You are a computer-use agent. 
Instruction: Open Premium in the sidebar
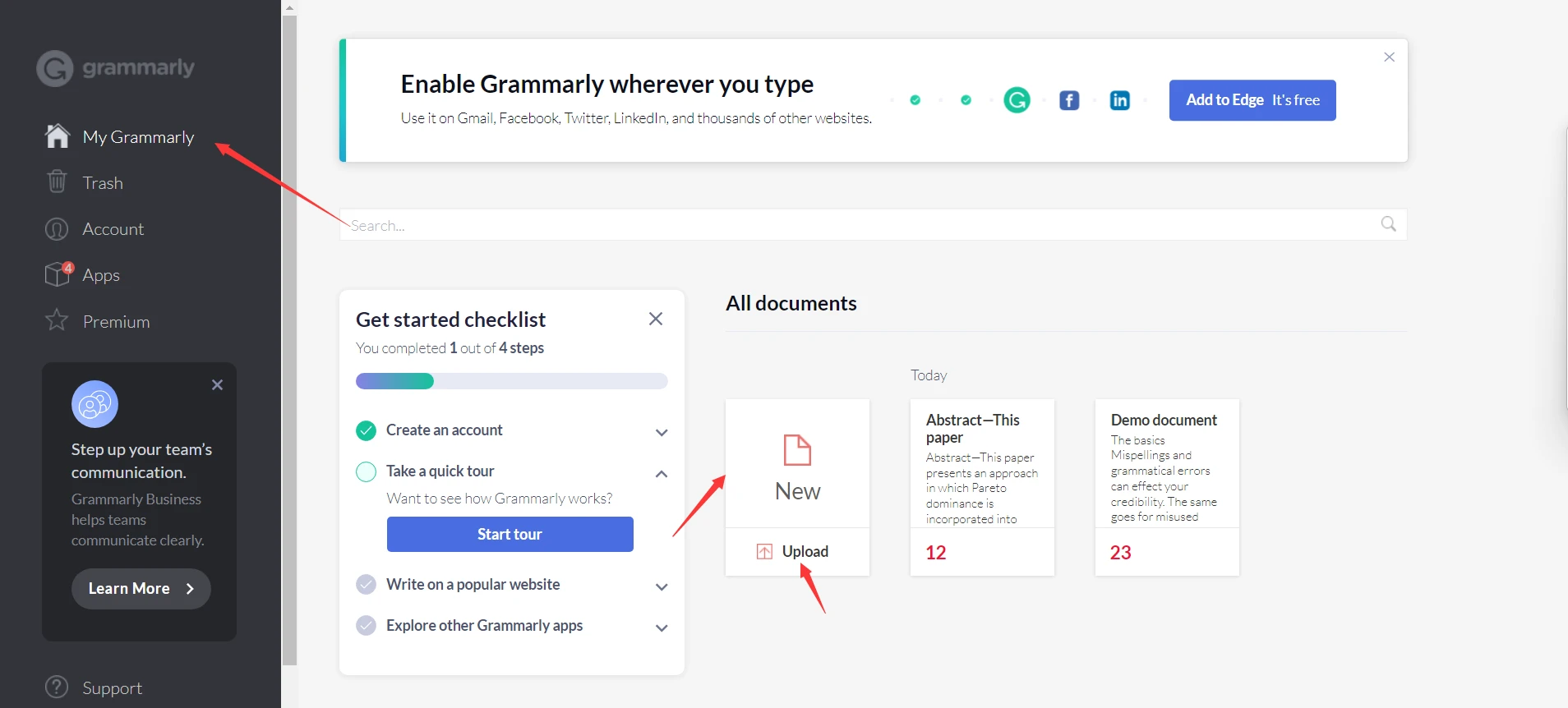tap(116, 322)
